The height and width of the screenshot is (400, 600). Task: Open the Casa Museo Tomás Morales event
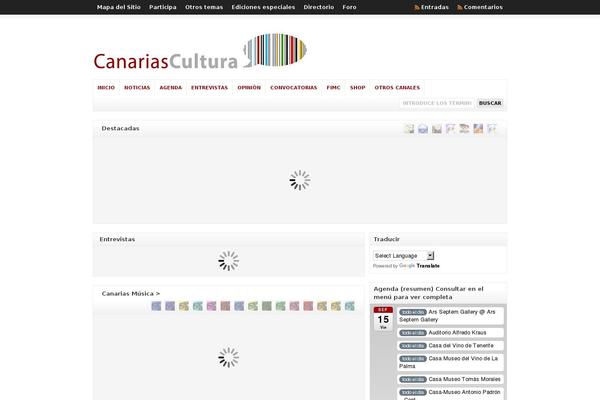(450, 379)
